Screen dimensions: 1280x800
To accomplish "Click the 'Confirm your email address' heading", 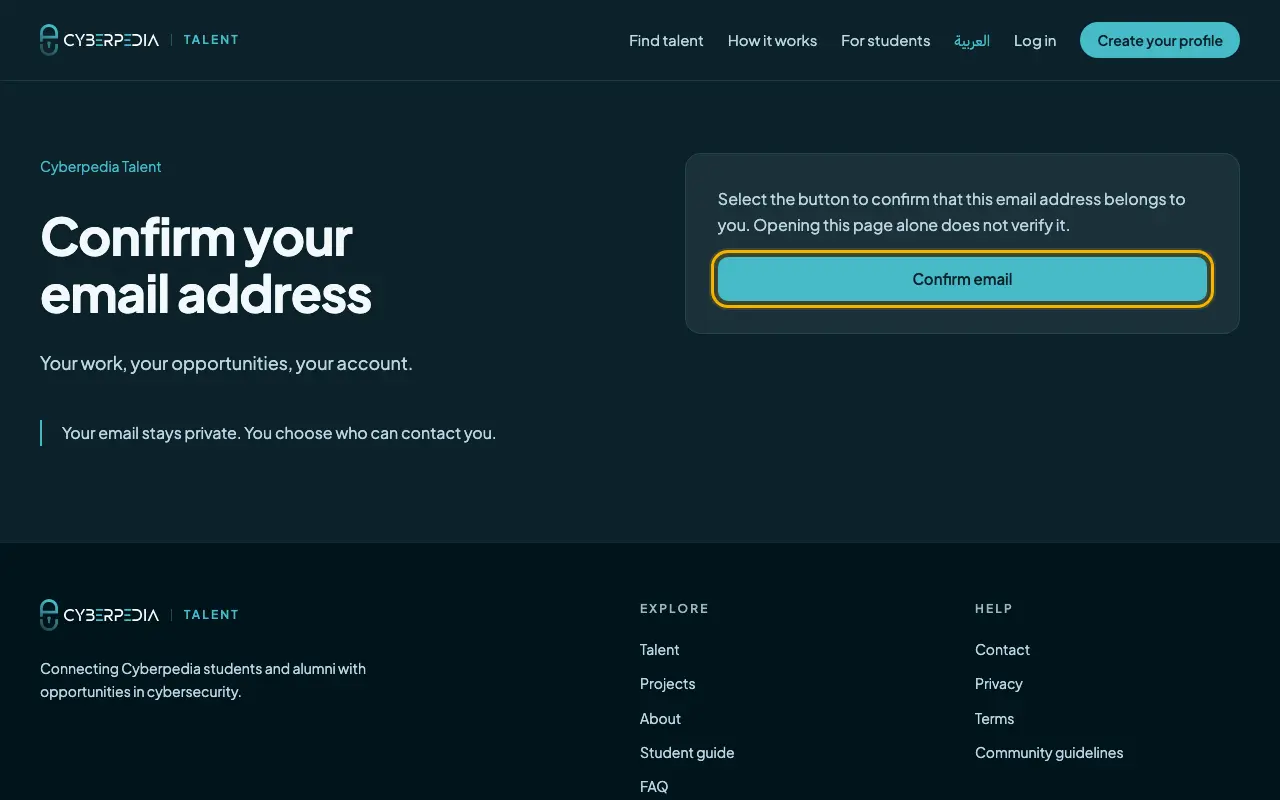I will [x=206, y=265].
